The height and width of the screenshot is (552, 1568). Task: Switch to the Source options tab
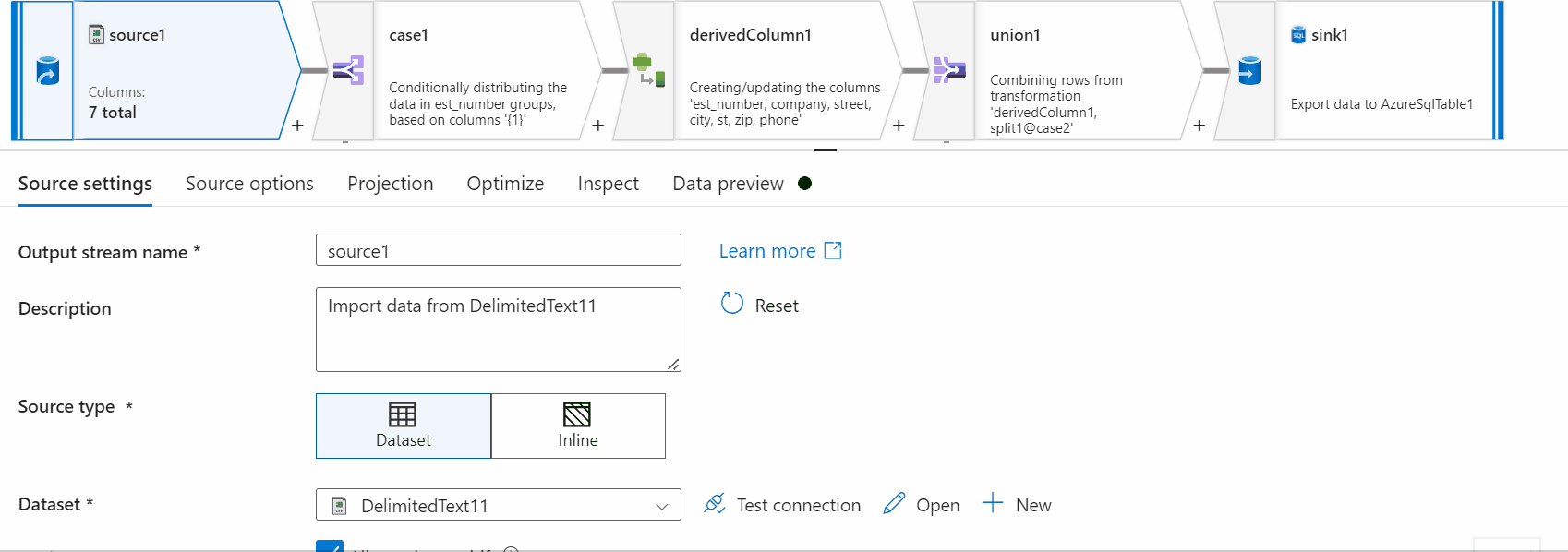249,184
